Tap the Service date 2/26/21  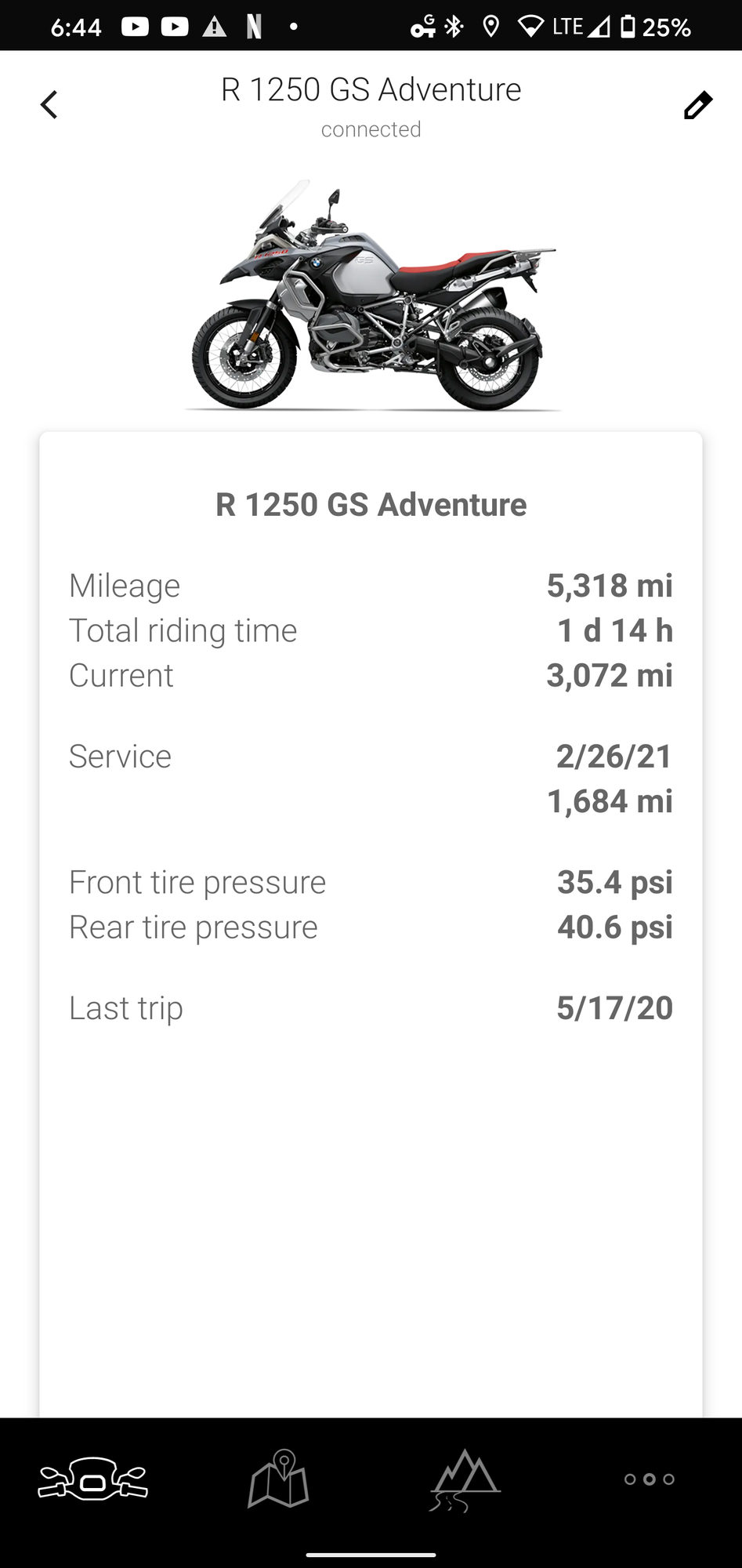tap(614, 757)
